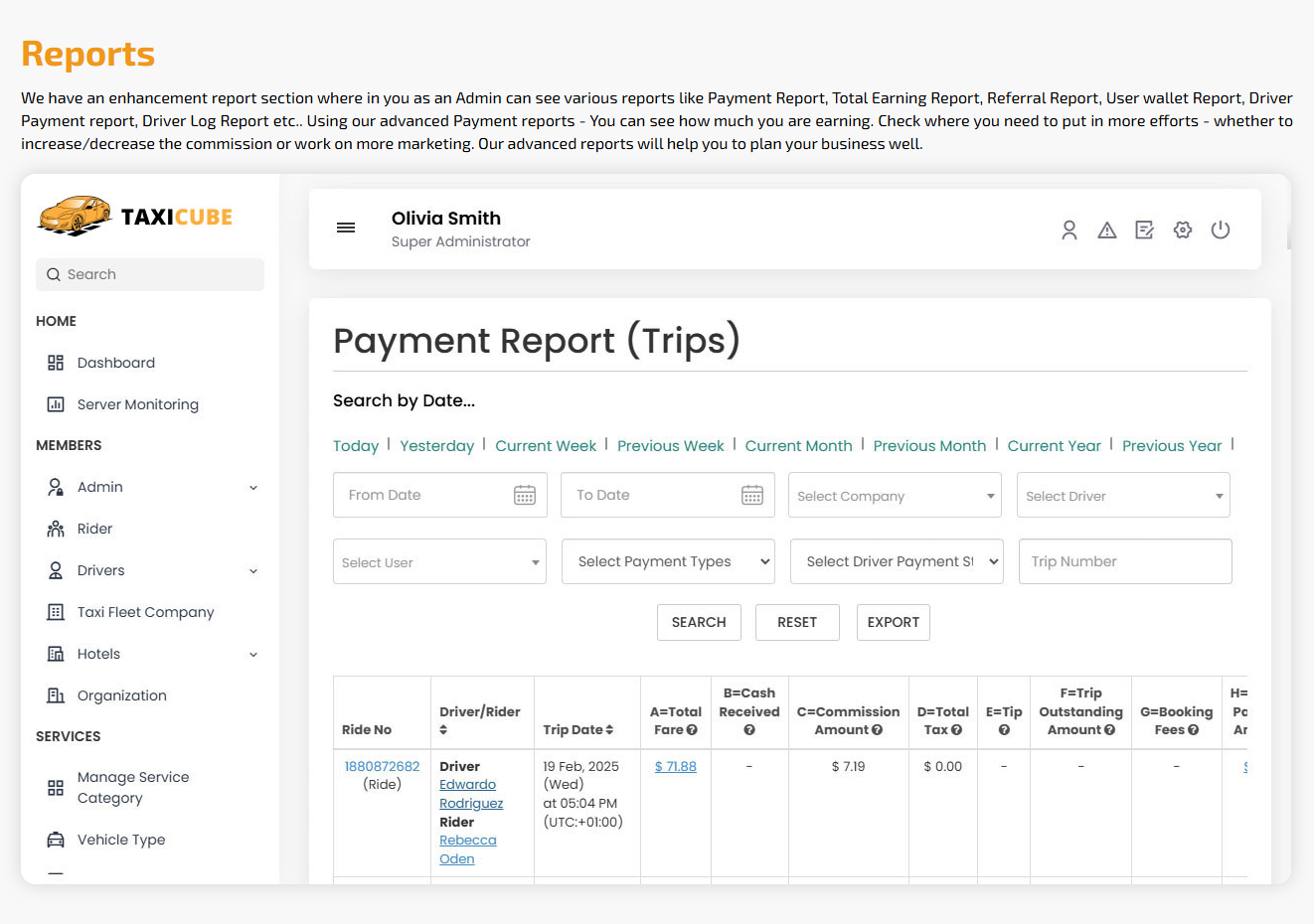Open rider Rebecca Oden link

pos(468,849)
